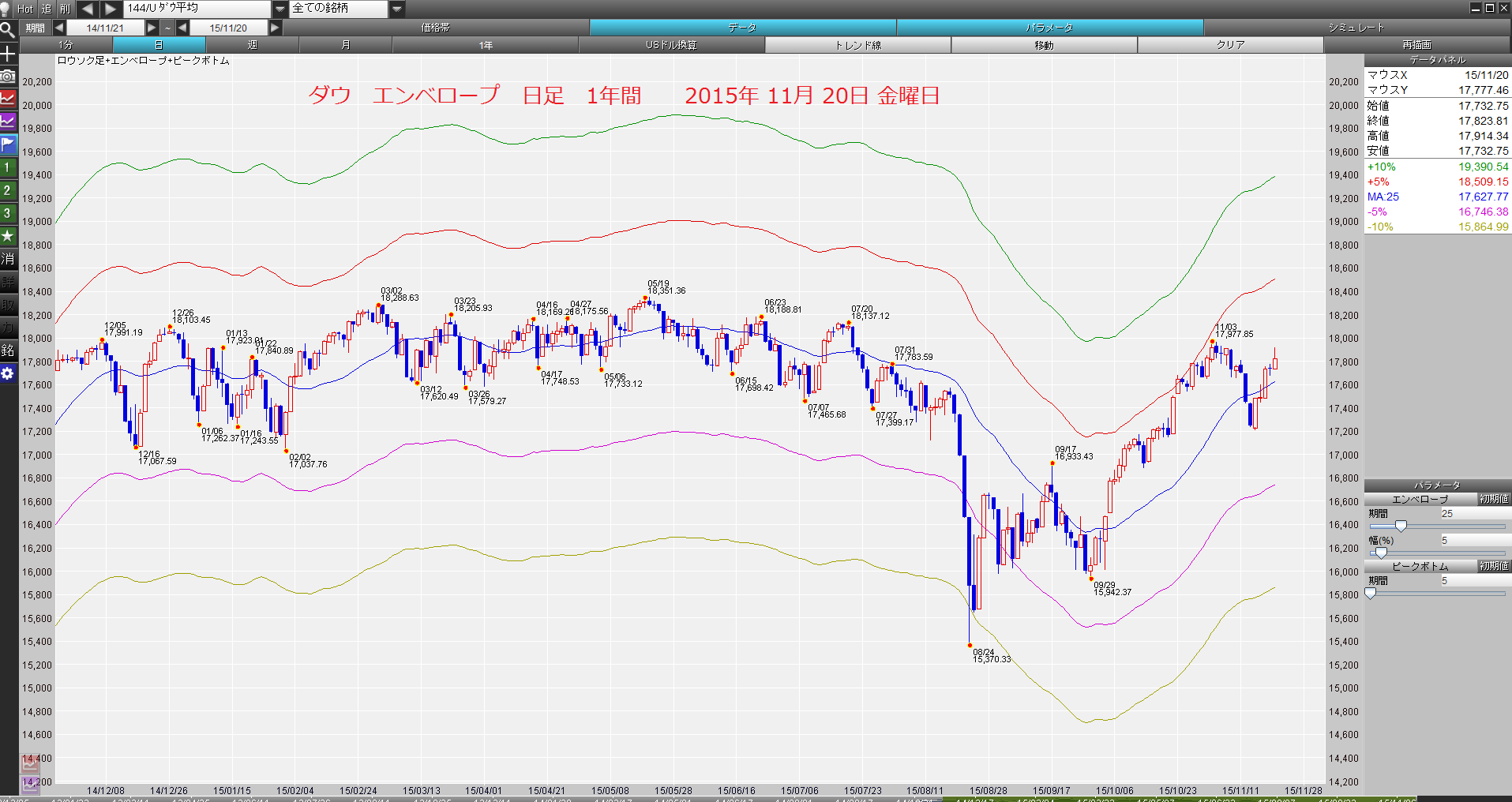
Task: Switch to the 週 weekly timeframe tab
Action: coord(253,45)
